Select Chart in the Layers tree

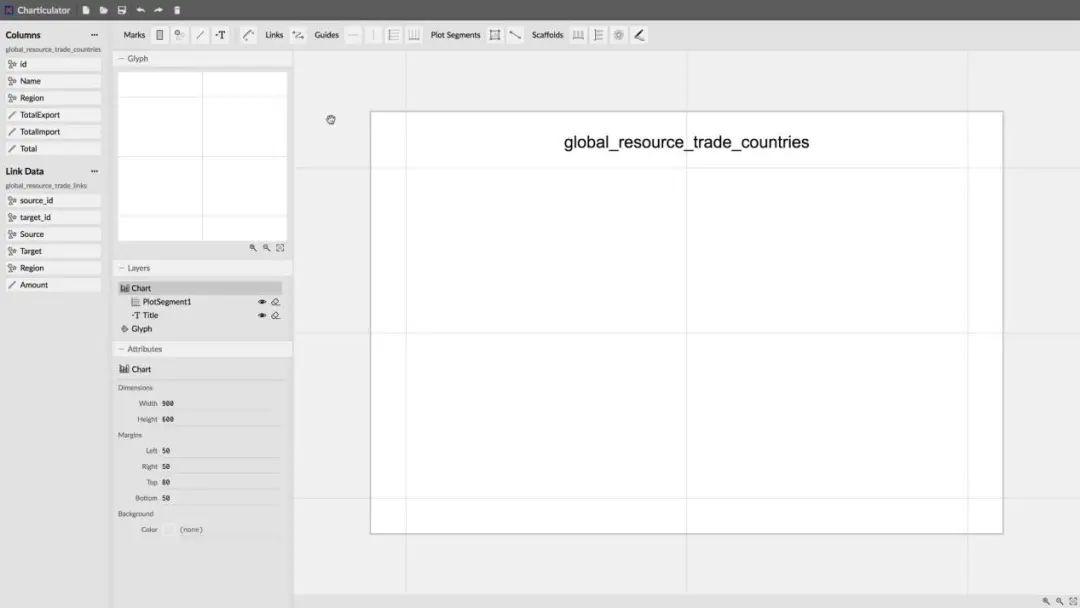(x=200, y=288)
